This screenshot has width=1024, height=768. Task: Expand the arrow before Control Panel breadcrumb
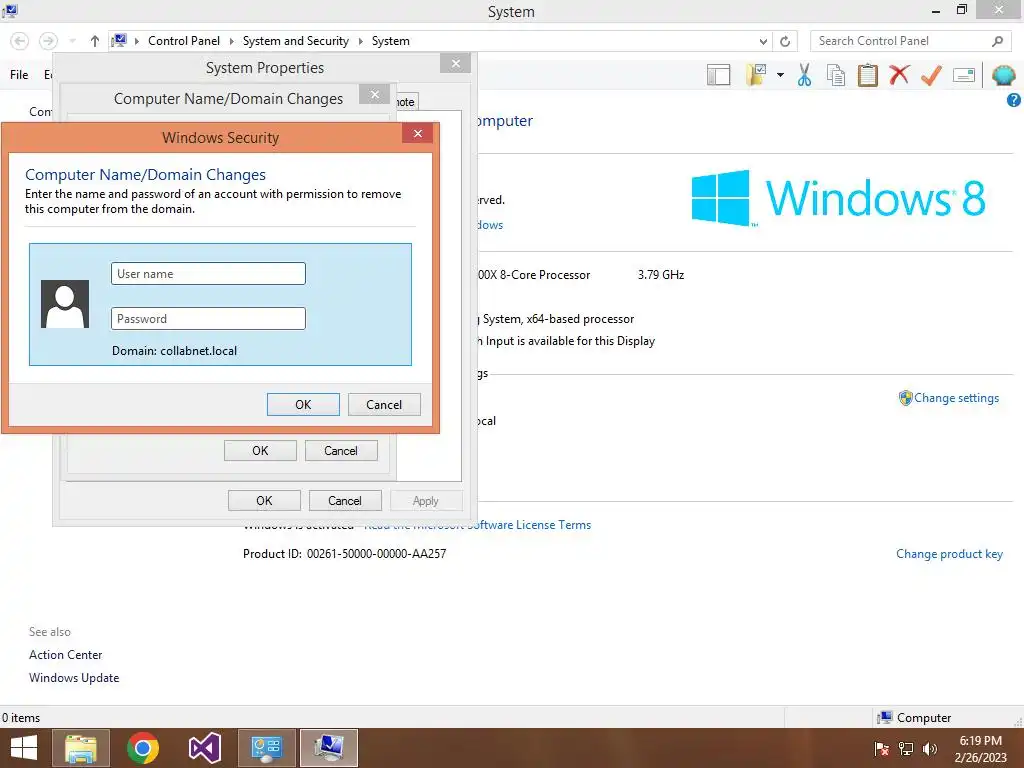tap(137, 41)
